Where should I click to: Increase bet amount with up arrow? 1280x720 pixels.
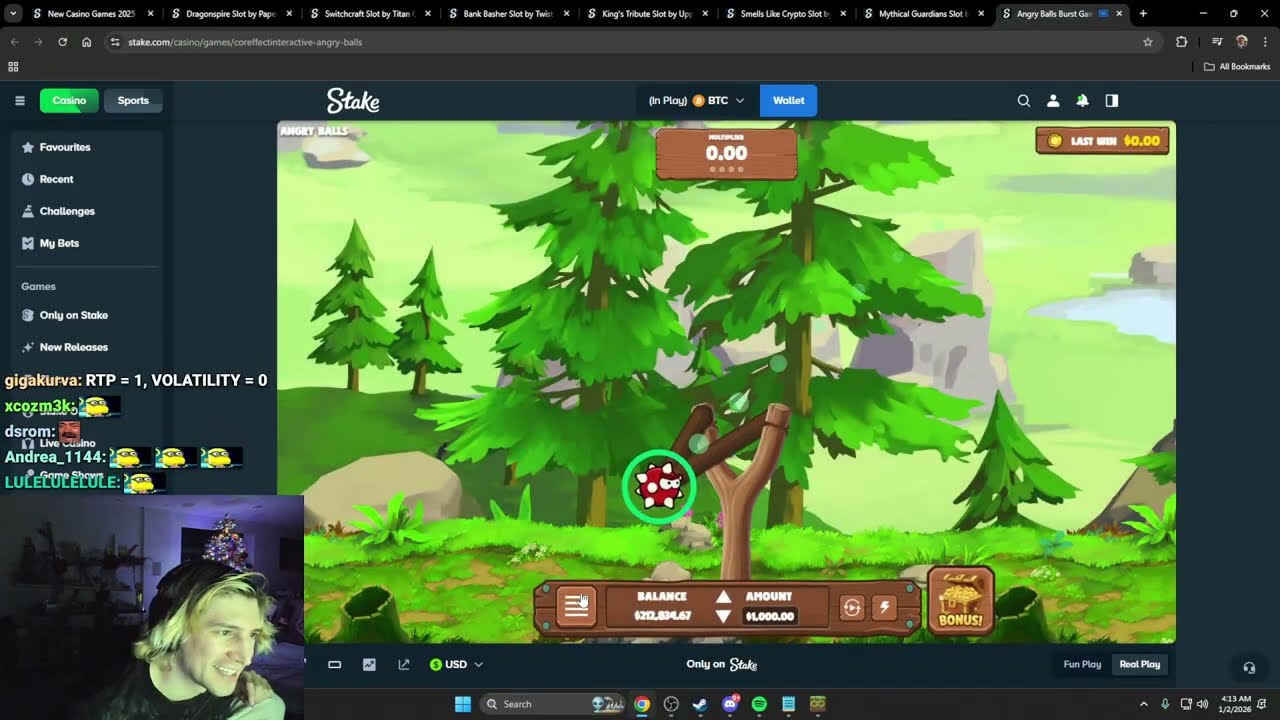point(723,596)
